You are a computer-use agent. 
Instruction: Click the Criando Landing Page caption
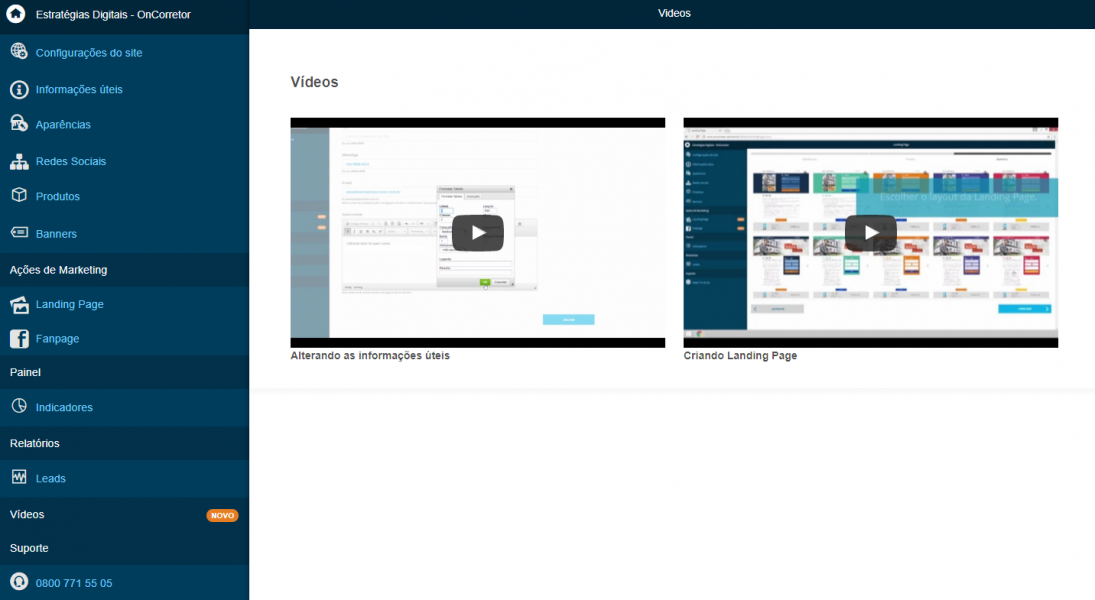click(740, 356)
